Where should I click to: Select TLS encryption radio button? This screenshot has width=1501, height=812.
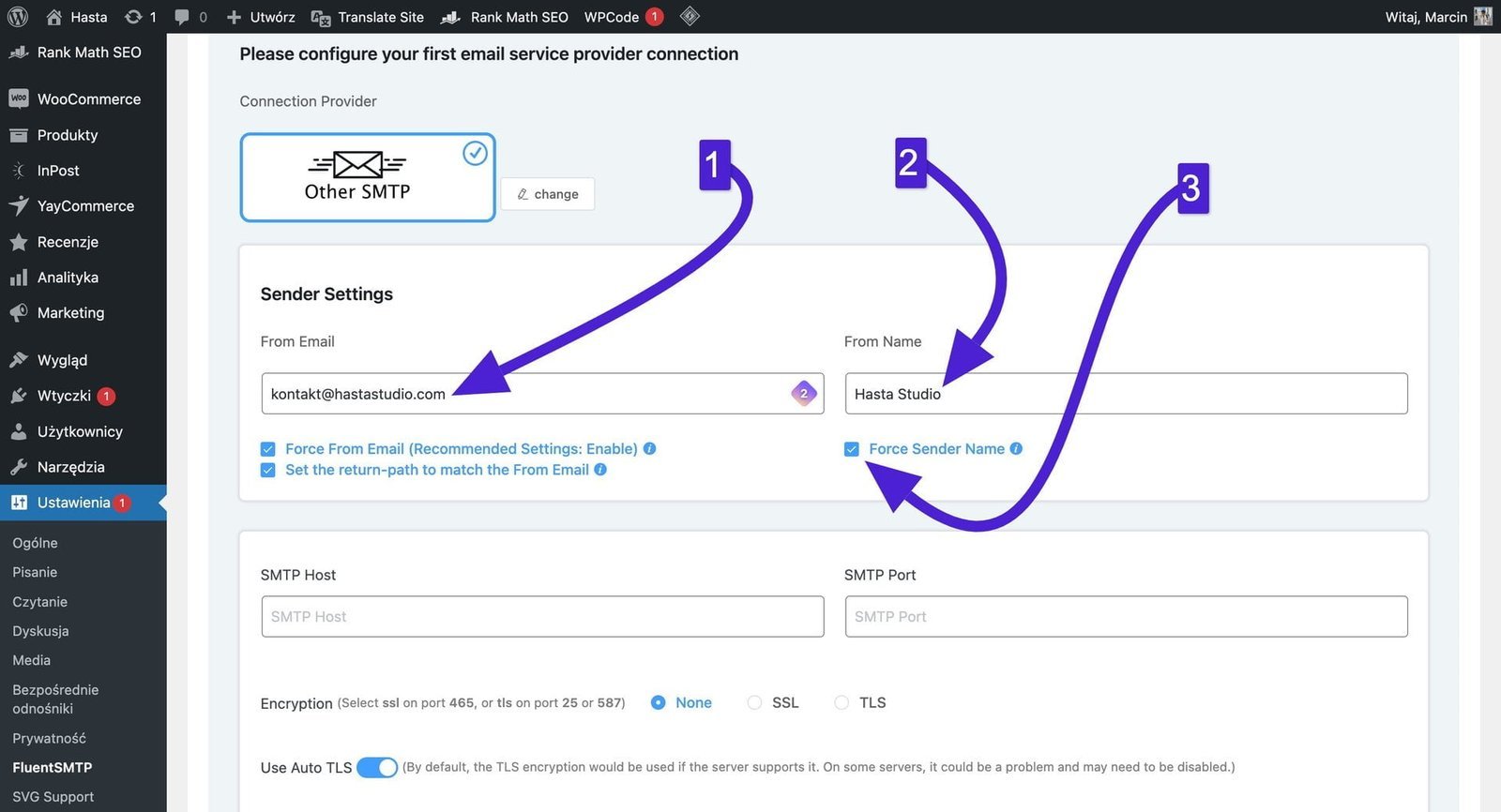coord(841,703)
